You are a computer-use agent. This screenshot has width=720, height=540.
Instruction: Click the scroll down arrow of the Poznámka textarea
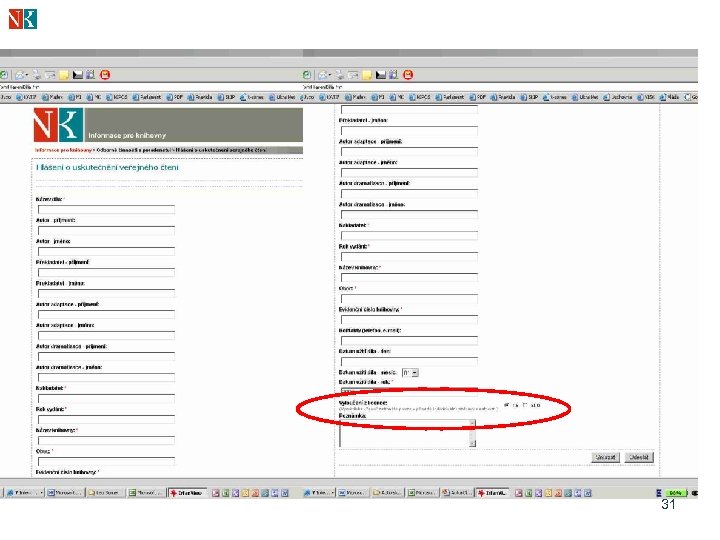(x=472, y=443)
